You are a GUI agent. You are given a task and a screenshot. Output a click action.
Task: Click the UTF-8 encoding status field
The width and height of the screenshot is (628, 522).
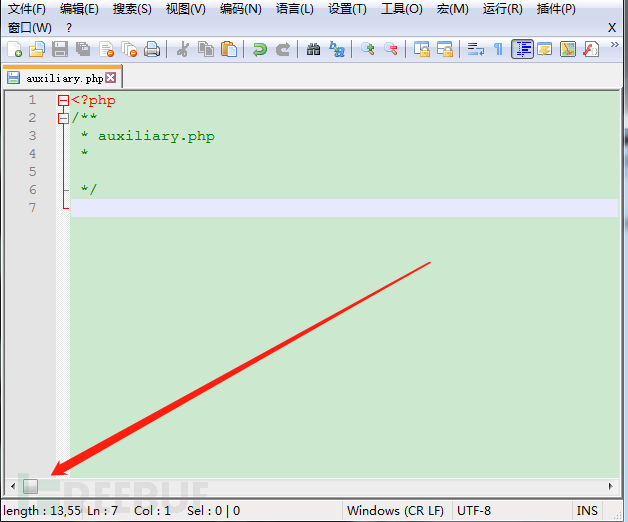(x=474, y=510)
